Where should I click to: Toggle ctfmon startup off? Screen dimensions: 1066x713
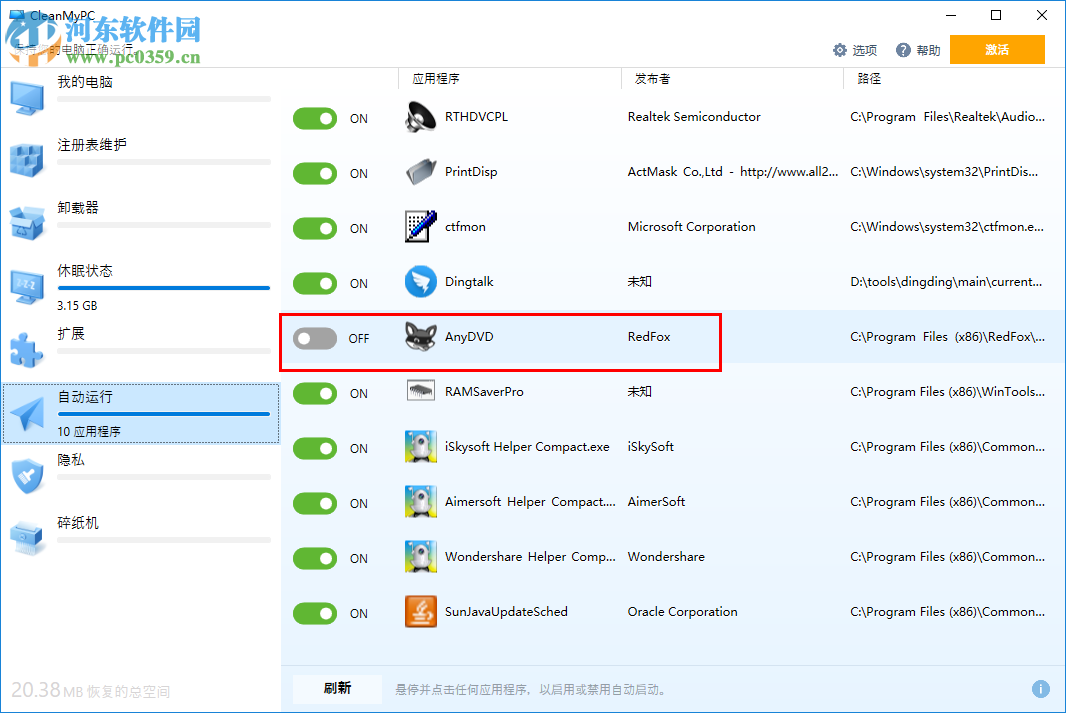tap(315, 228)
